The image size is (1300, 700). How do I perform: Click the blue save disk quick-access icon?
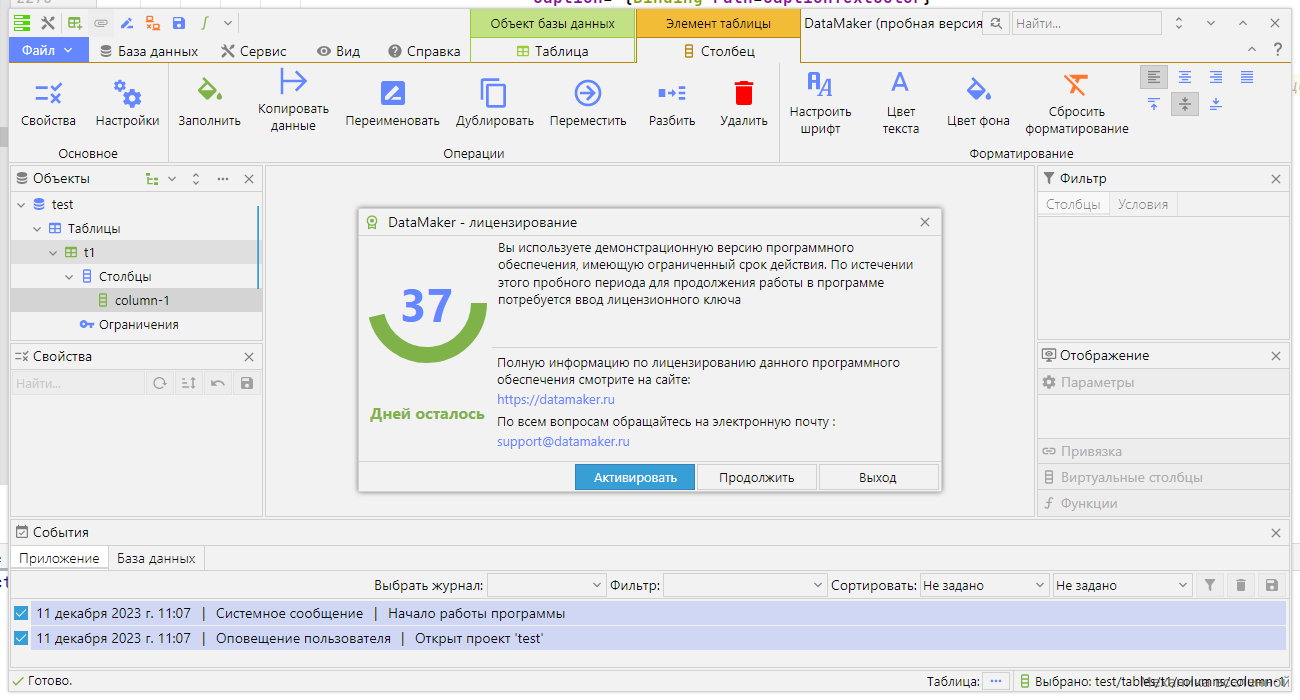coord(179,22)
